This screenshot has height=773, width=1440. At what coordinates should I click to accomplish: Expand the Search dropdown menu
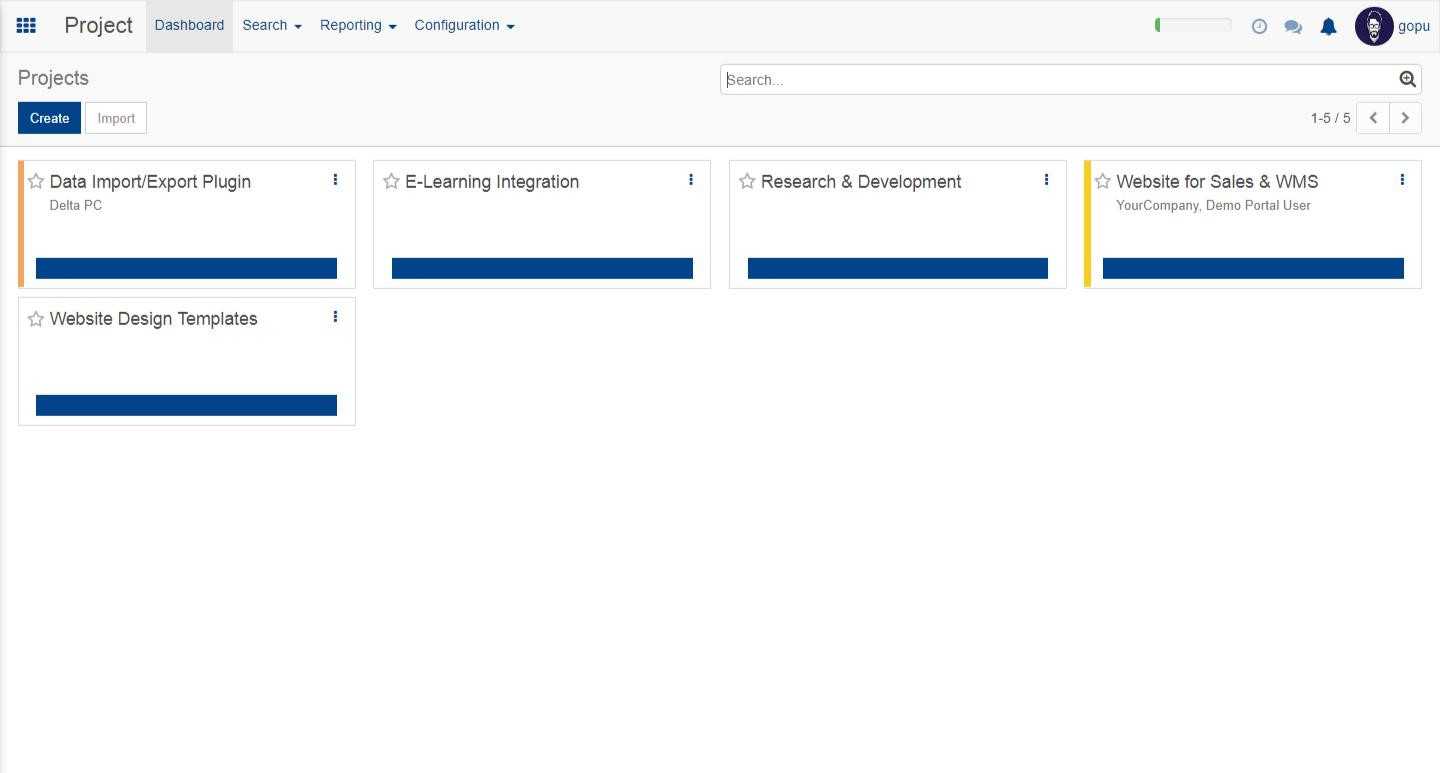coord(271,26)
